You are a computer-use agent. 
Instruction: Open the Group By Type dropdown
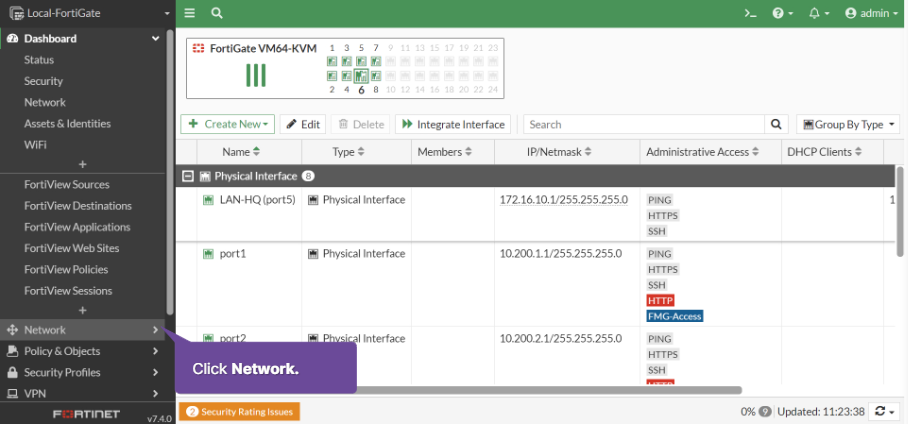(848, 124)
